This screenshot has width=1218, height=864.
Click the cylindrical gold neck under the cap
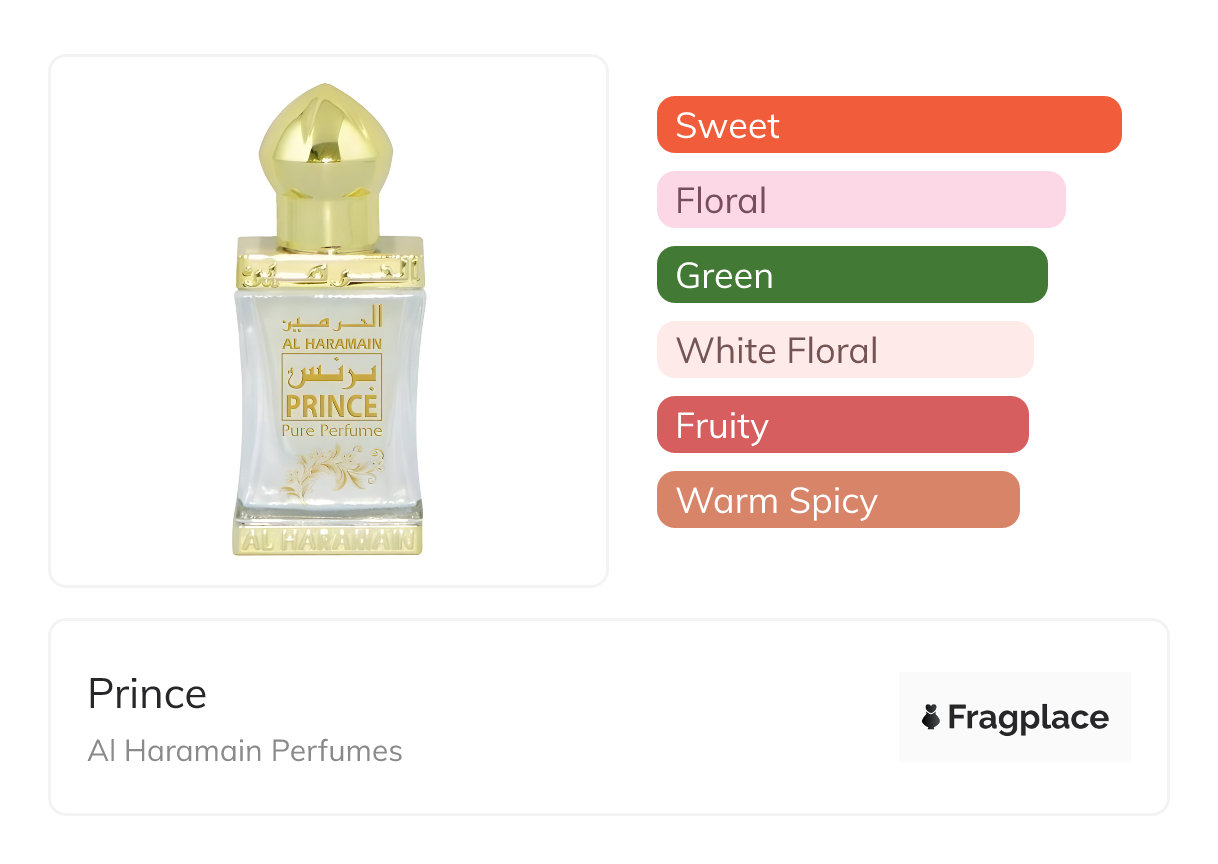[328, 213]
